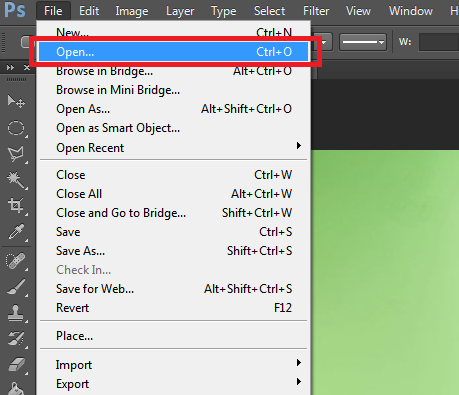
Task: Select the Move tool
Action: (x=16, y=101)
